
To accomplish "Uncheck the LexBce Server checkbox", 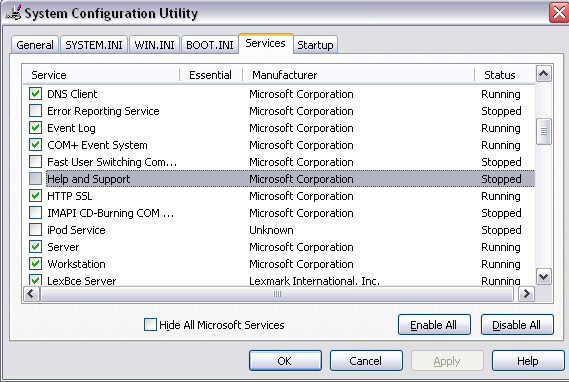I will coord(35,280).
